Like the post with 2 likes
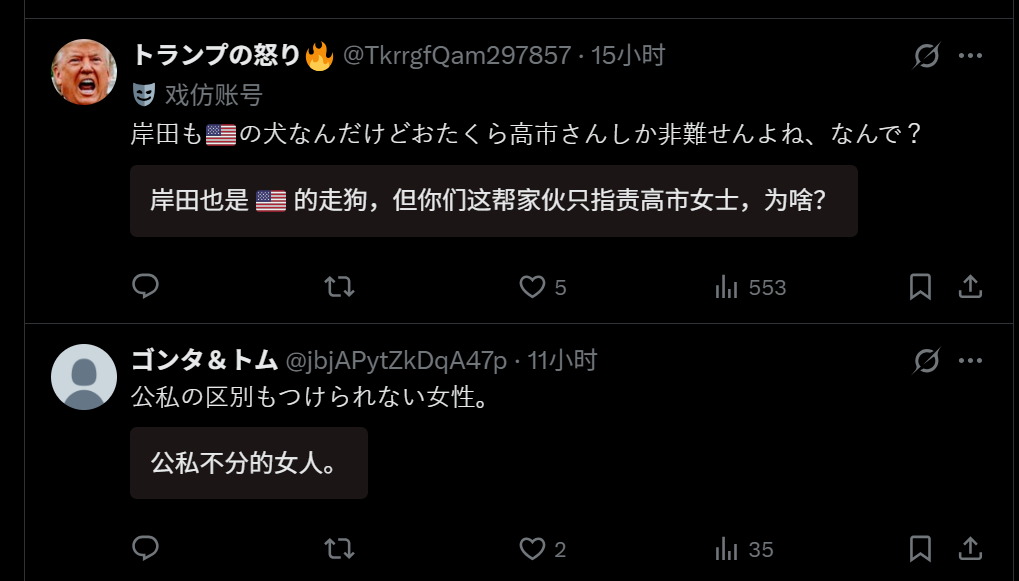The width and height of the screenshot is (1019, 581). (x=543, y=549)
